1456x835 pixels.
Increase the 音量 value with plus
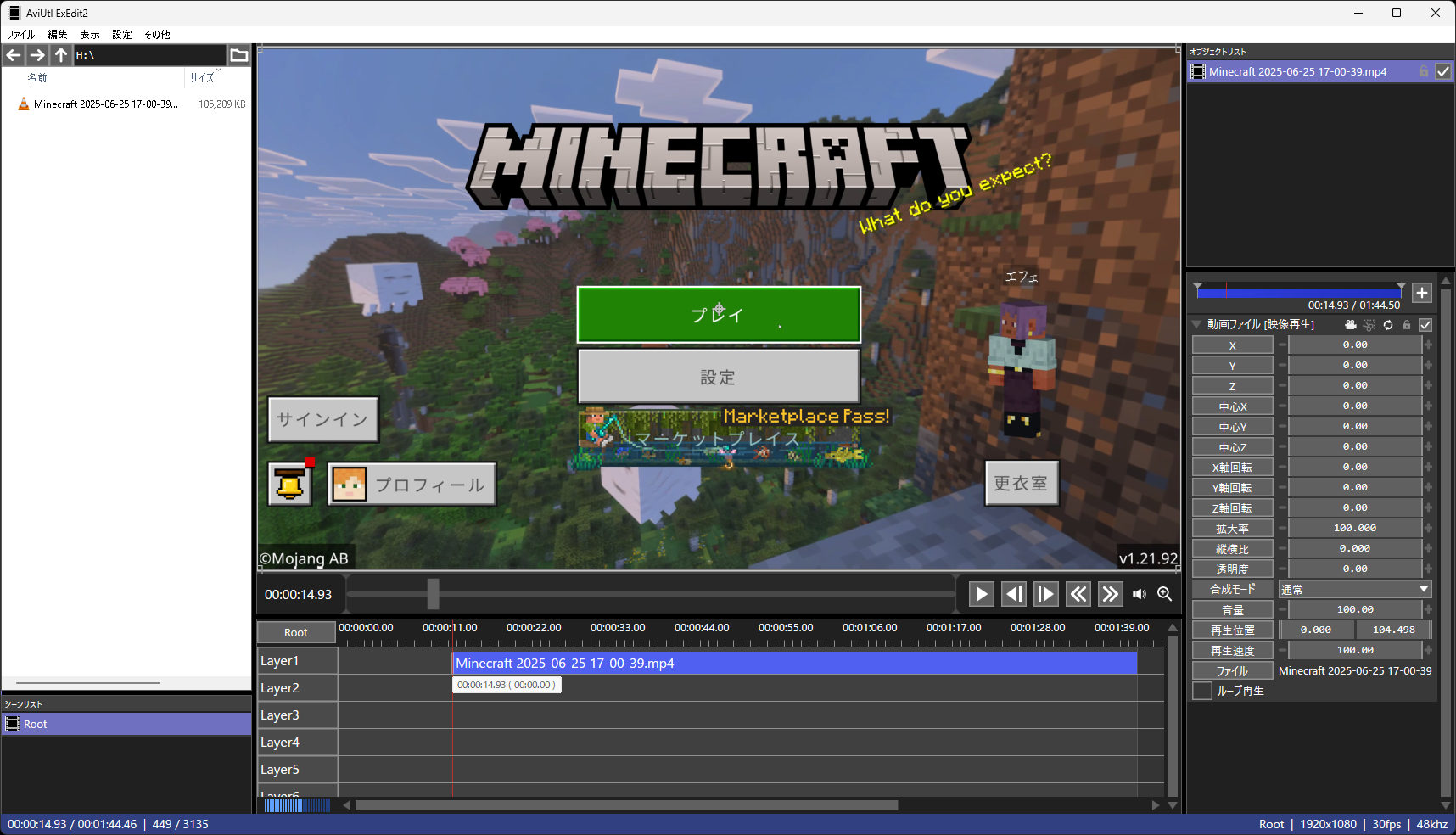1428,609
